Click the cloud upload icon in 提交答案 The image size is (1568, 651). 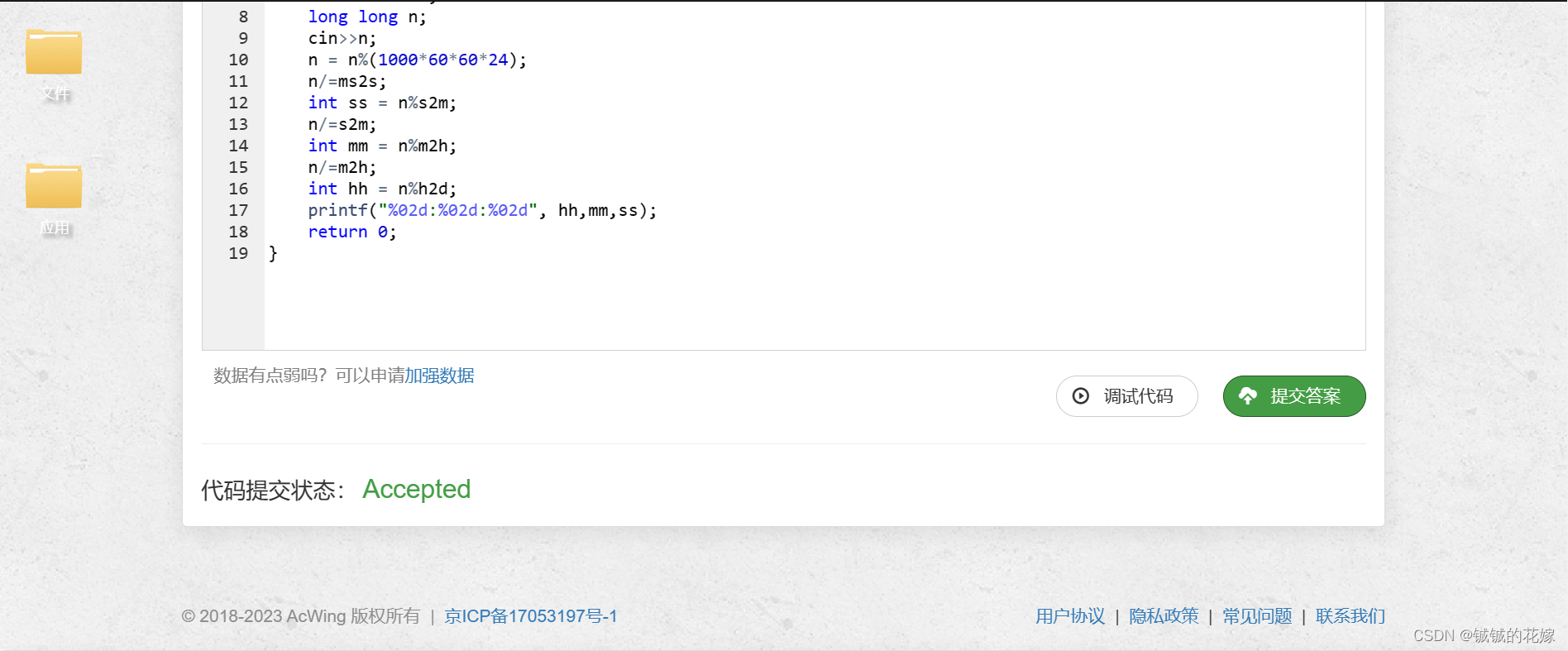[x=1247, y=396]
